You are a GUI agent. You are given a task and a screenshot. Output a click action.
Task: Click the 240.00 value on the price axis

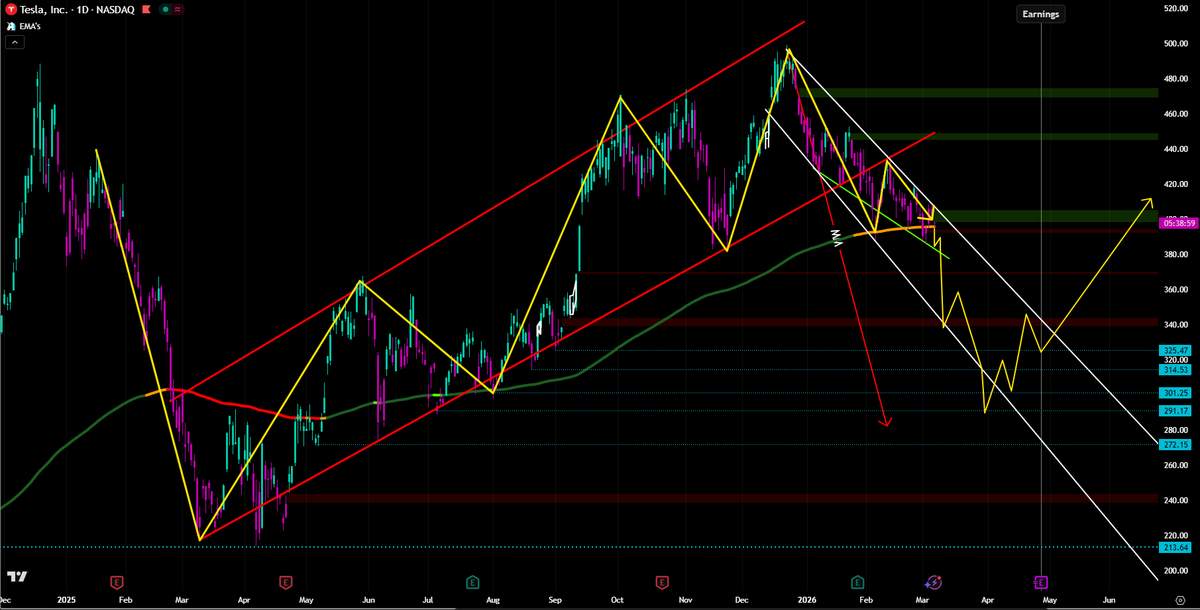click(1175, 500)
